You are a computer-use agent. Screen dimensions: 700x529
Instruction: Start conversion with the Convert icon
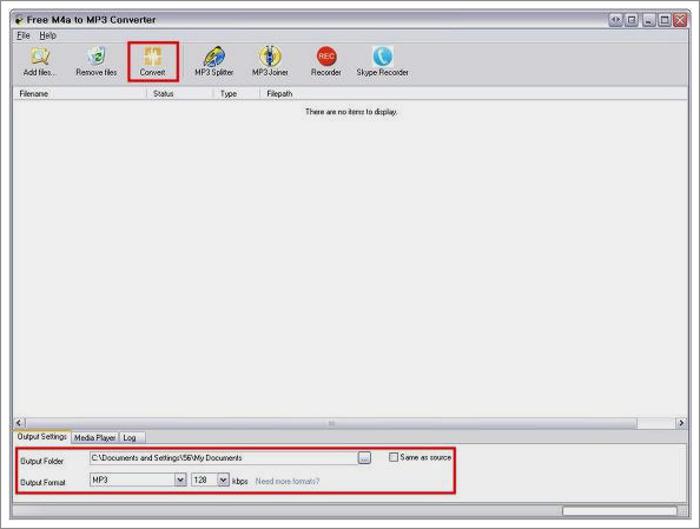click(153, 61)
